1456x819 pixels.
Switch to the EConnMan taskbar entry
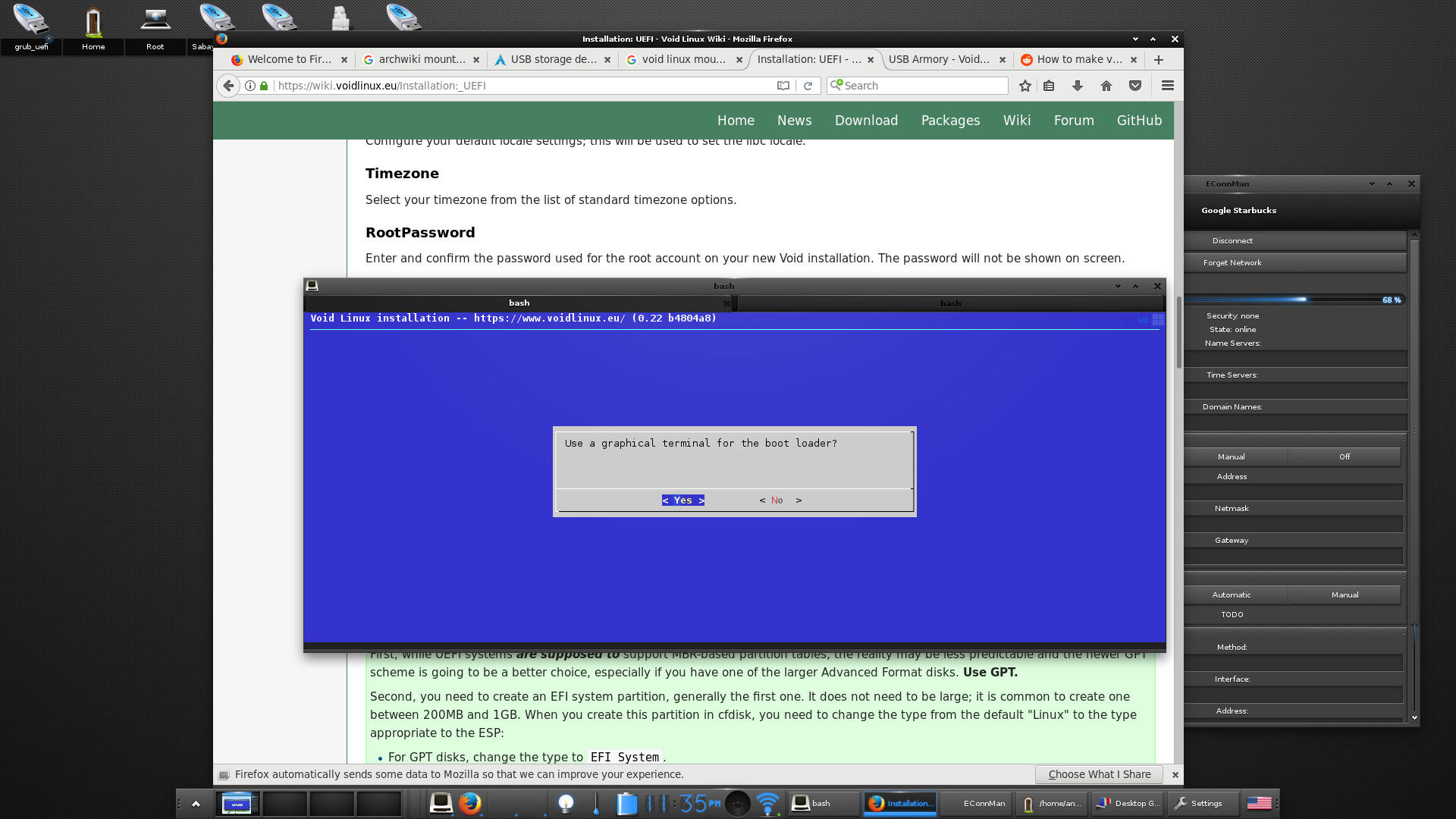click(x=976, y=803)
